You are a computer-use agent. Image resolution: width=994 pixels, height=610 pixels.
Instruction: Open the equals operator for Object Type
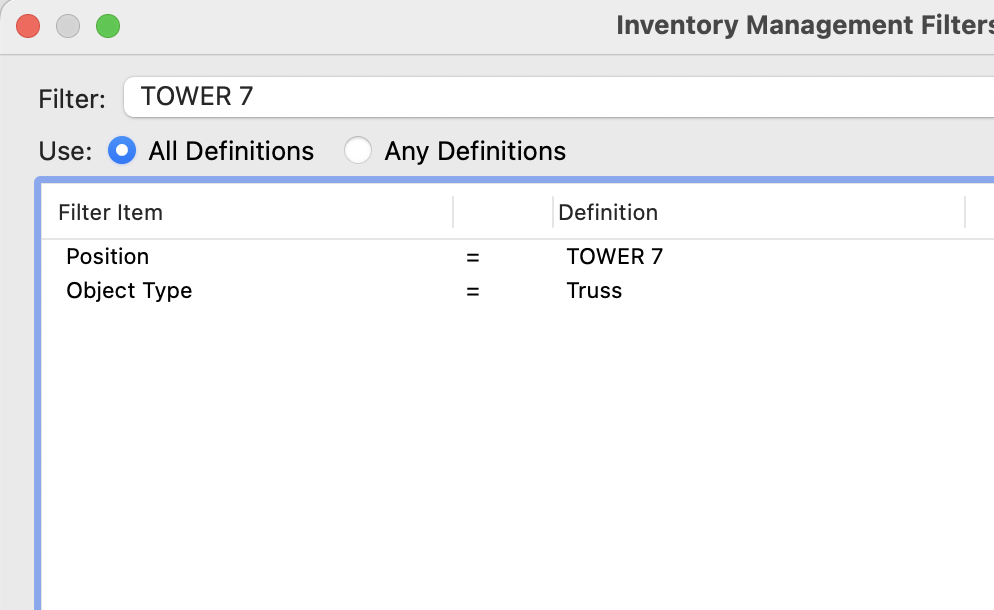(x=473, y=292)
